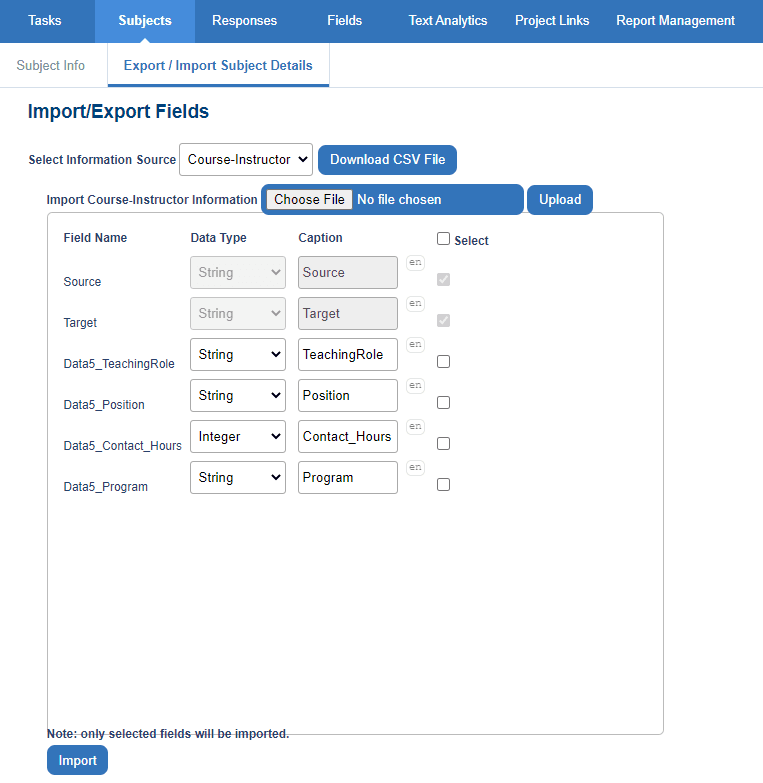
Task: Click the 'Field Name' column header
Action: (95, 238)
